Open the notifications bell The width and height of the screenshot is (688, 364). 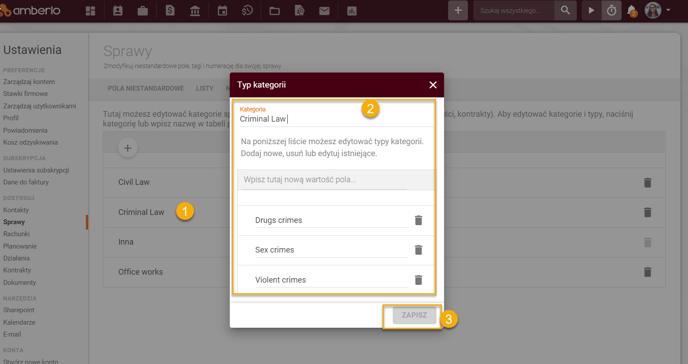[632, 11]
